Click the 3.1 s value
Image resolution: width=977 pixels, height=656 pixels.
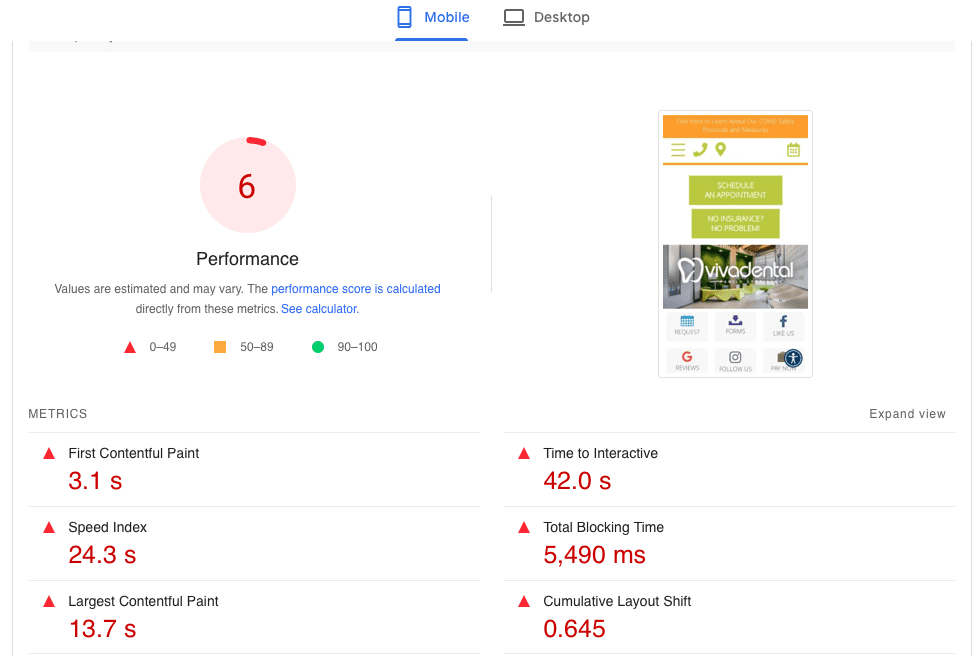[x=95, y=481]
